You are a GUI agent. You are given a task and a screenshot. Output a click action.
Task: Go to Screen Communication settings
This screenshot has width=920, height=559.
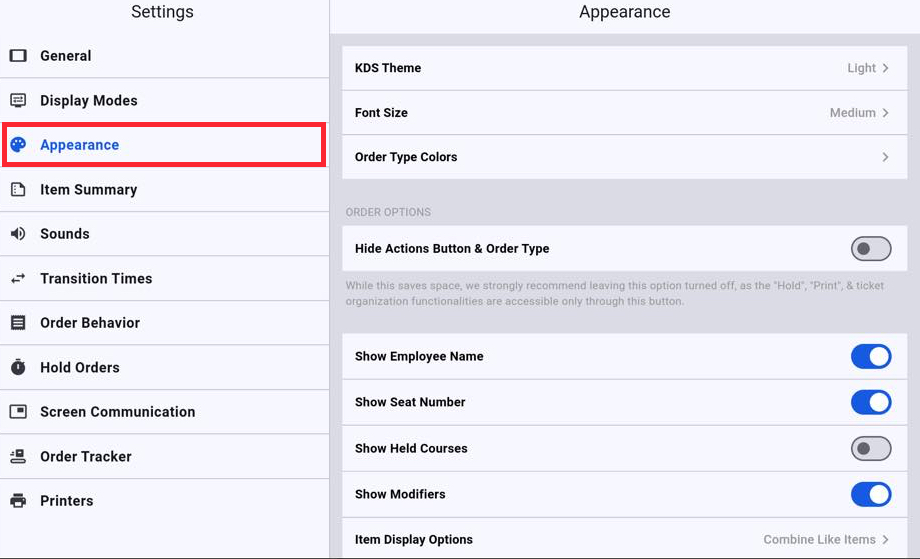(117, 412)
